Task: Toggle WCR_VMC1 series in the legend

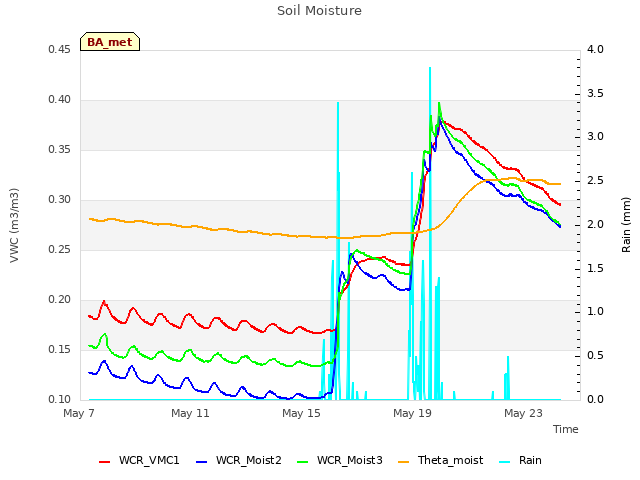Action: click(x=139, y=460)
